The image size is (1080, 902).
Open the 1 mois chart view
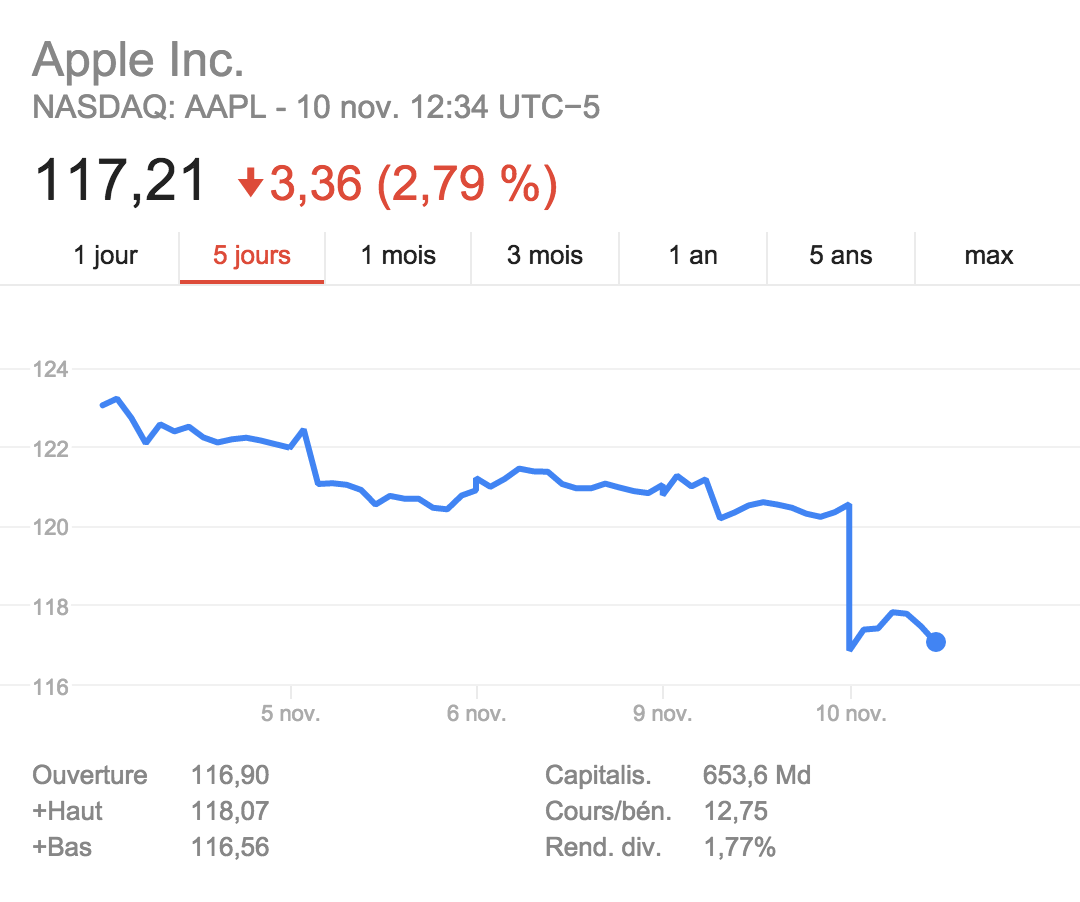coord(398,256)
